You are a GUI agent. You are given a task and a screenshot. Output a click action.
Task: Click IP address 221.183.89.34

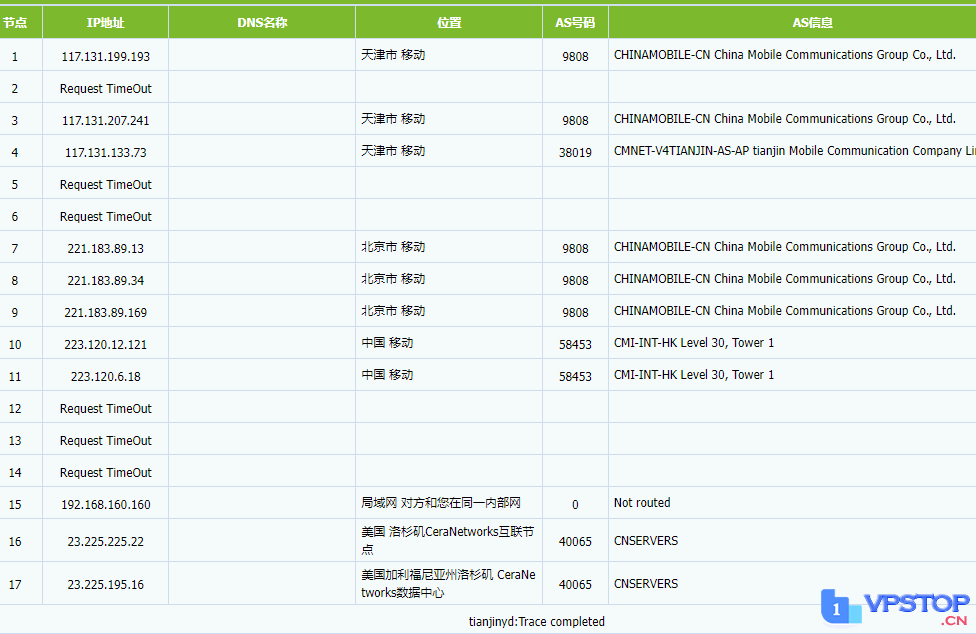point(106,281)
